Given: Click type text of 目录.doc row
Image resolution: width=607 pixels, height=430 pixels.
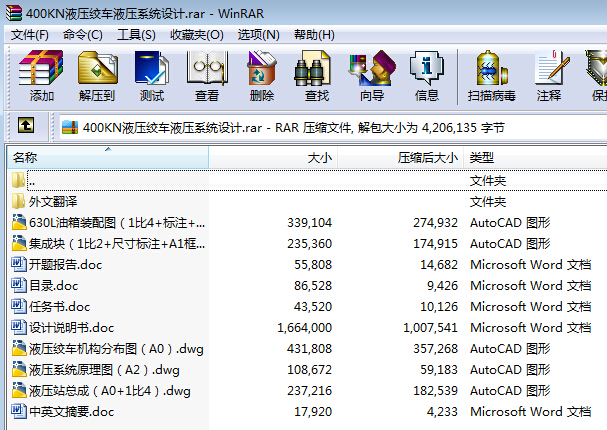Looking at the screenshot, I should pyautogui.click(x=530, y=286).
